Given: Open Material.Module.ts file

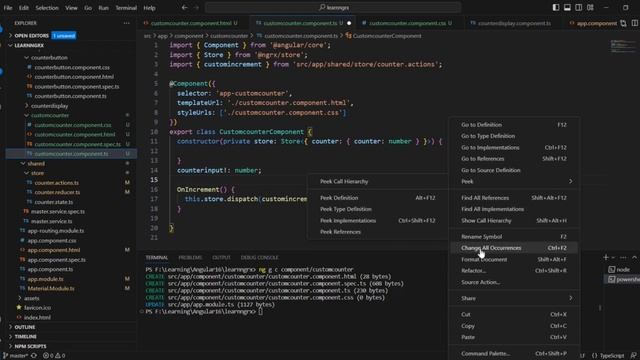Looking at the screenshot, I should coord(51,288).
